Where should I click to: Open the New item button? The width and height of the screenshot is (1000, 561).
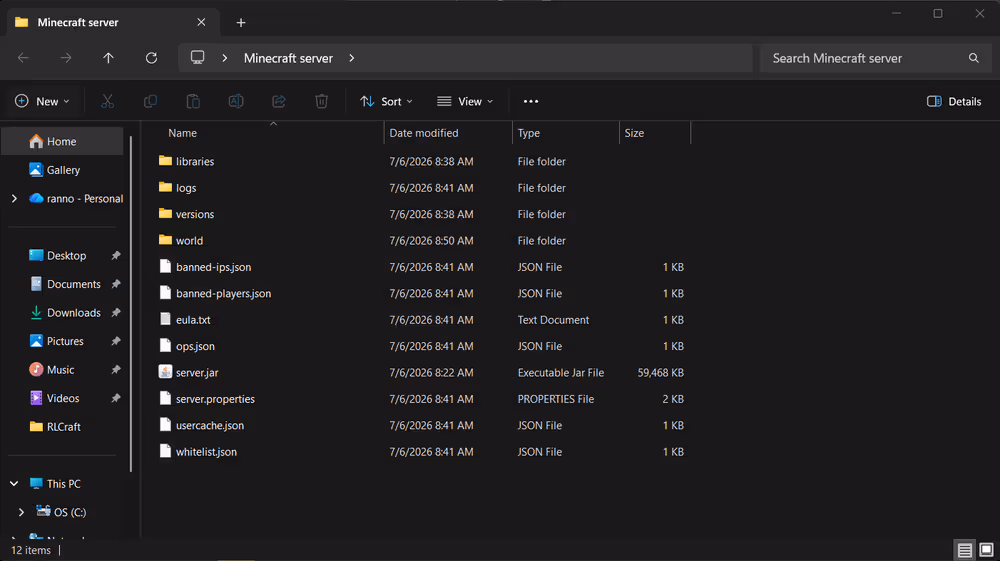point(42,101)
